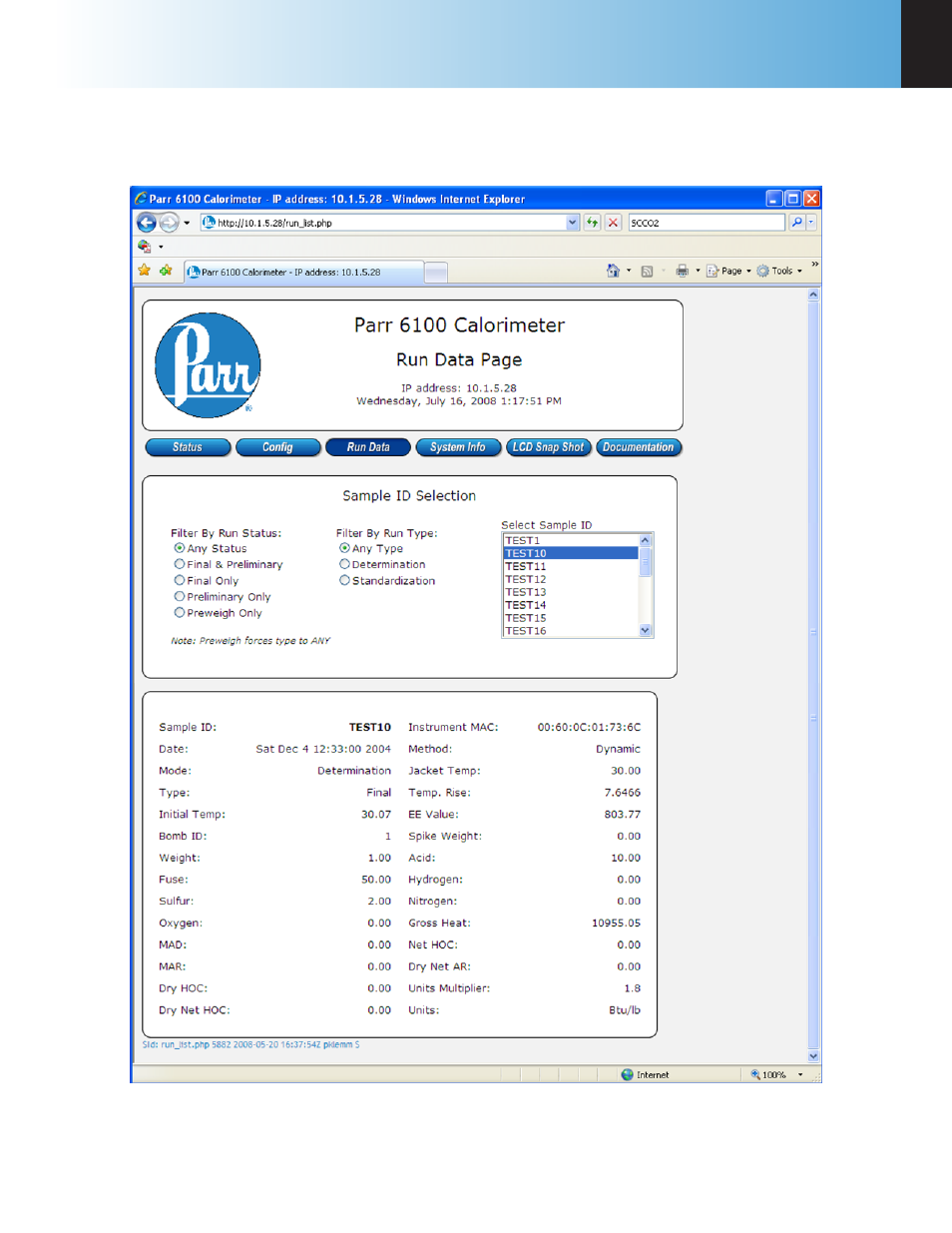Open the LCD Snap Shot page tab
The width and height of the screenshot is (952, 1233).
pos(549,447)
